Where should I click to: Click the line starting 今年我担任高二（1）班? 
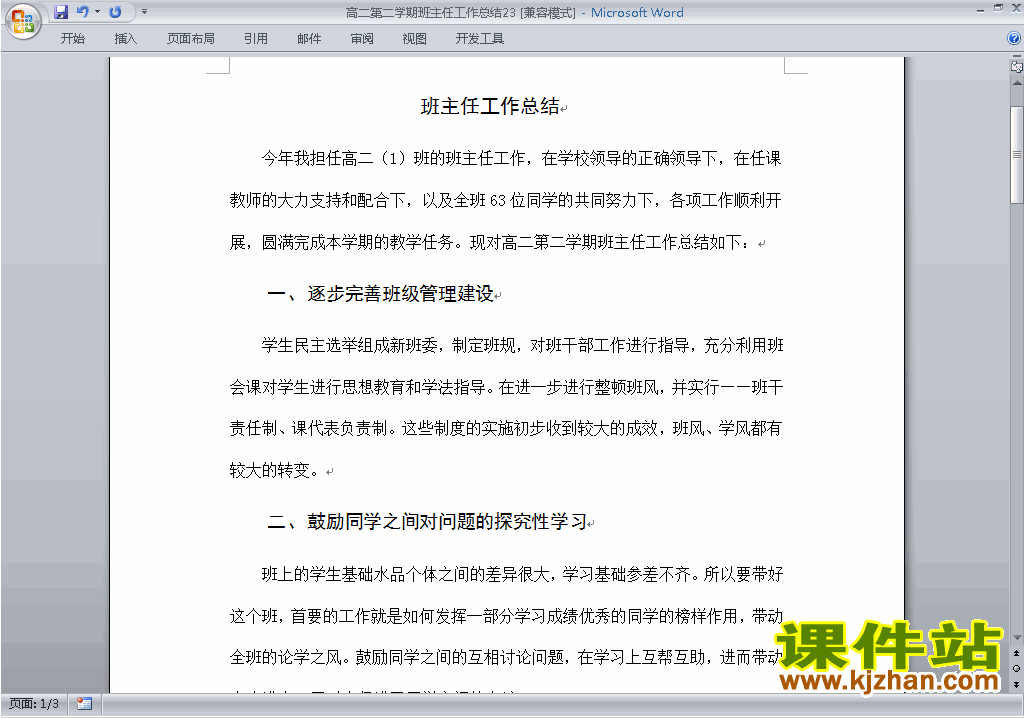521,158
